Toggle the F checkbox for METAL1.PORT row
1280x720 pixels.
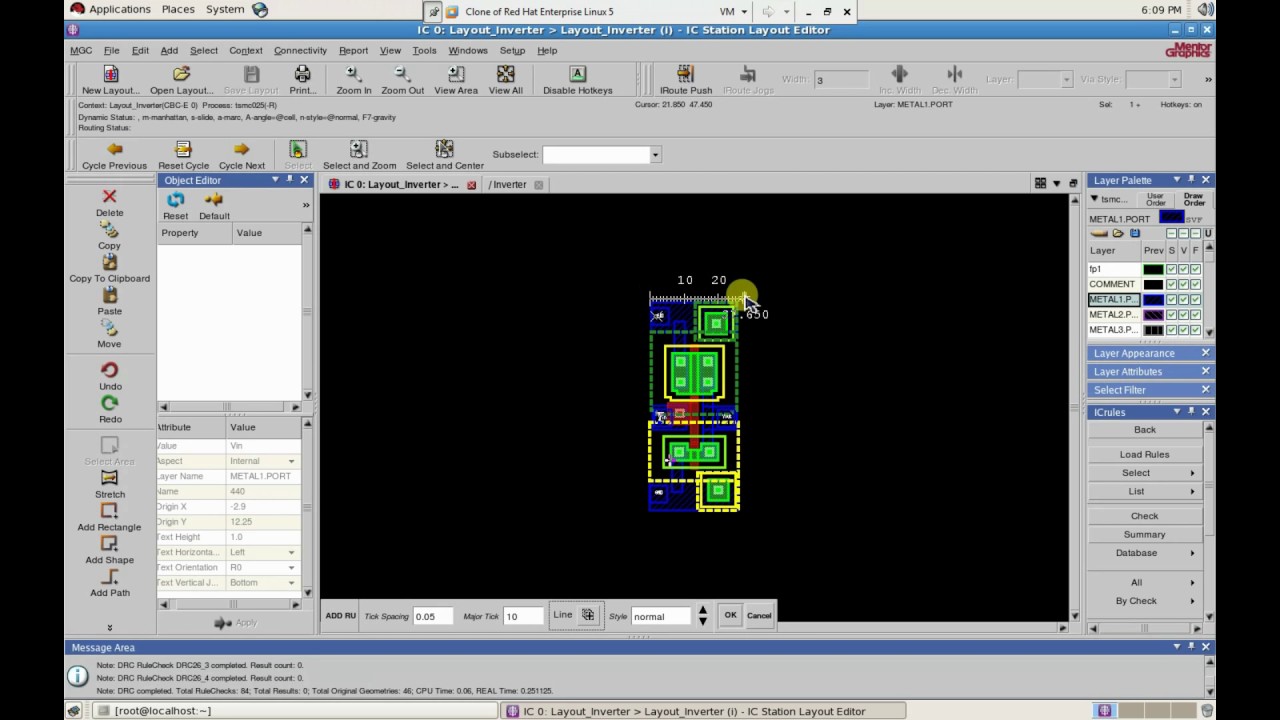1196,299
